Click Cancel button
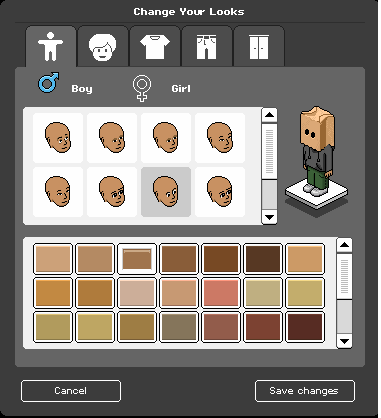This screenshot has width=381, height=418. pos(71,391)
